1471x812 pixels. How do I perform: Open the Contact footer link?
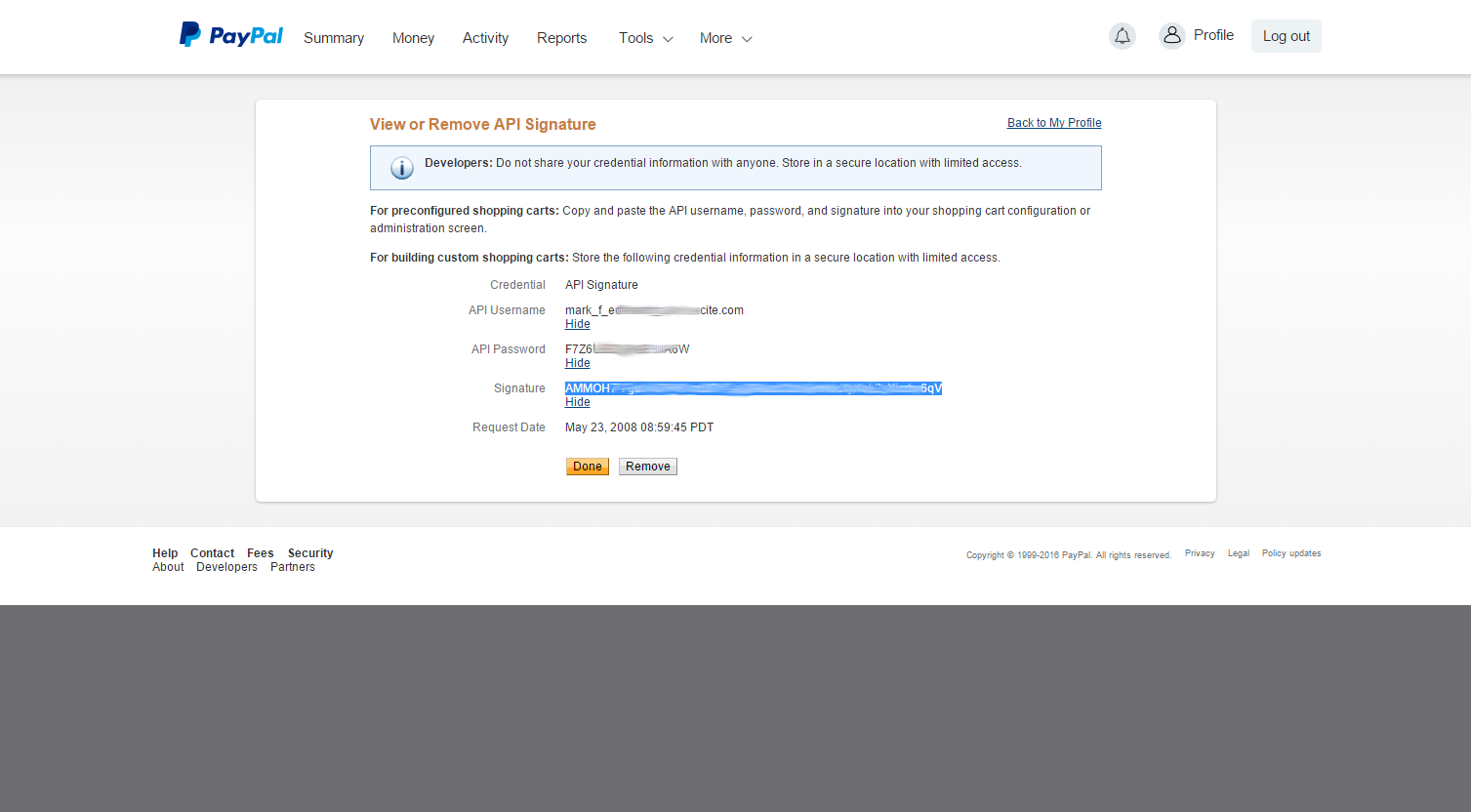click(212, 553)
